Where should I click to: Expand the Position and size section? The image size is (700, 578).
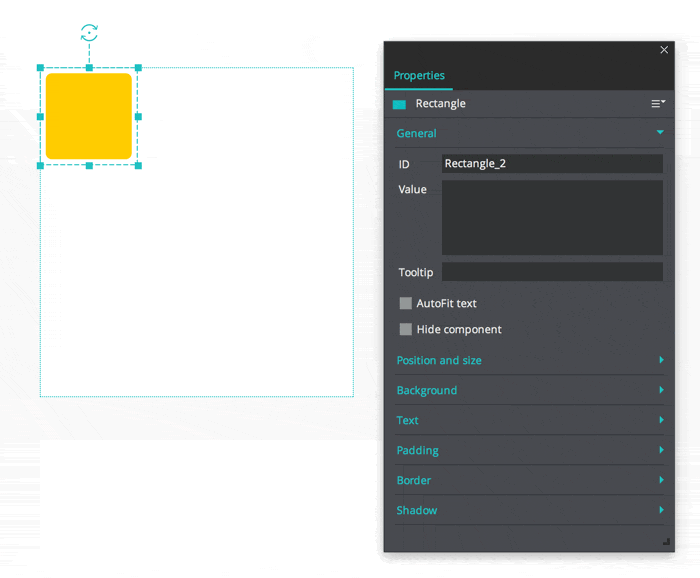pos(661,360)
